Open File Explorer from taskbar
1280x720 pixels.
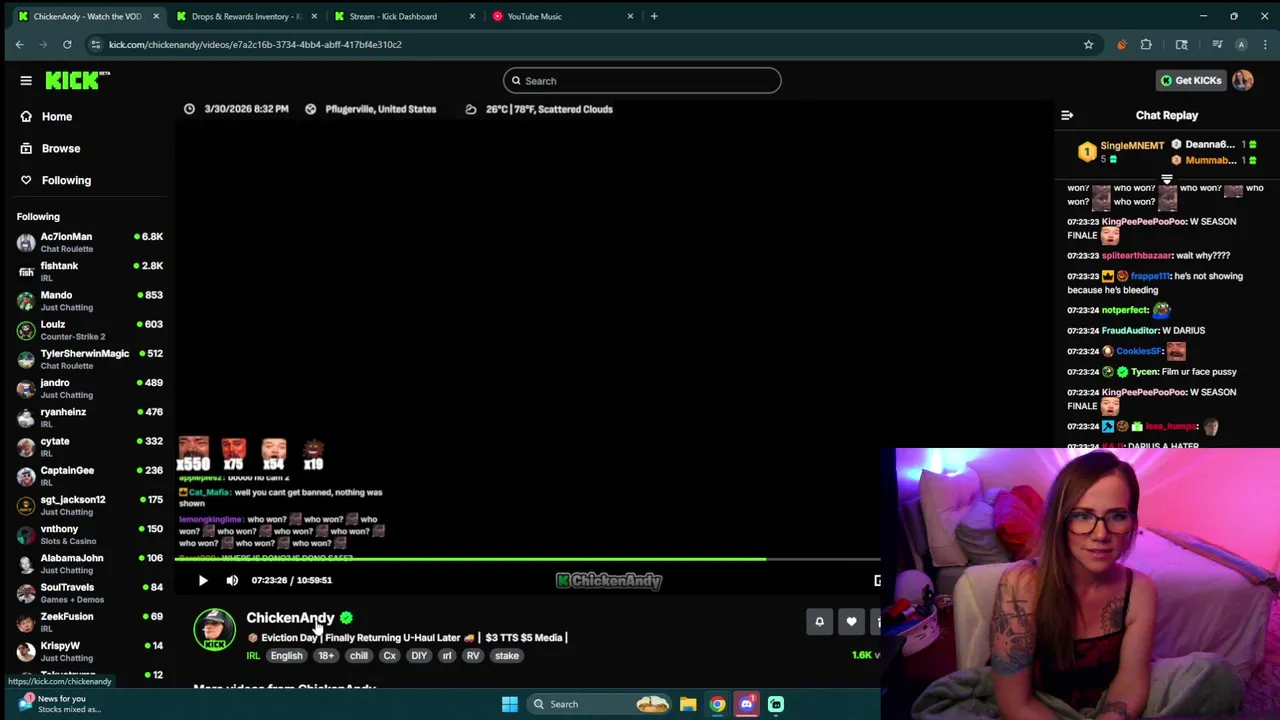688,704
